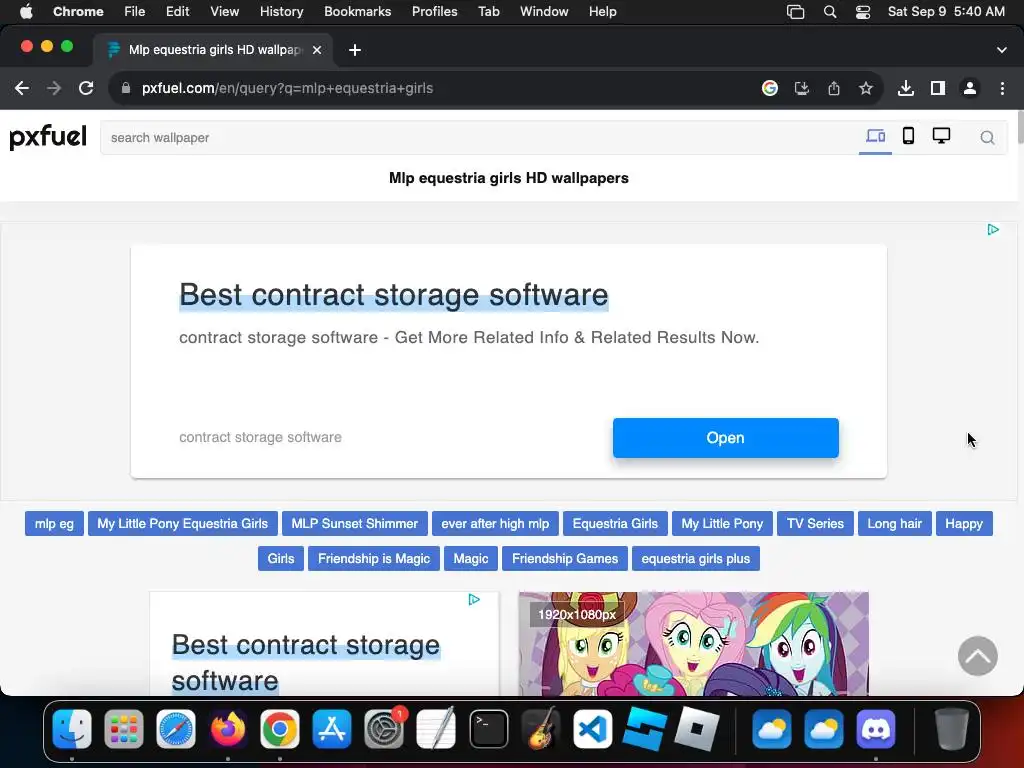The height and width of the screenshot is (768, 1024).
Task: Share this page via share icon
Action: [834, 88]
